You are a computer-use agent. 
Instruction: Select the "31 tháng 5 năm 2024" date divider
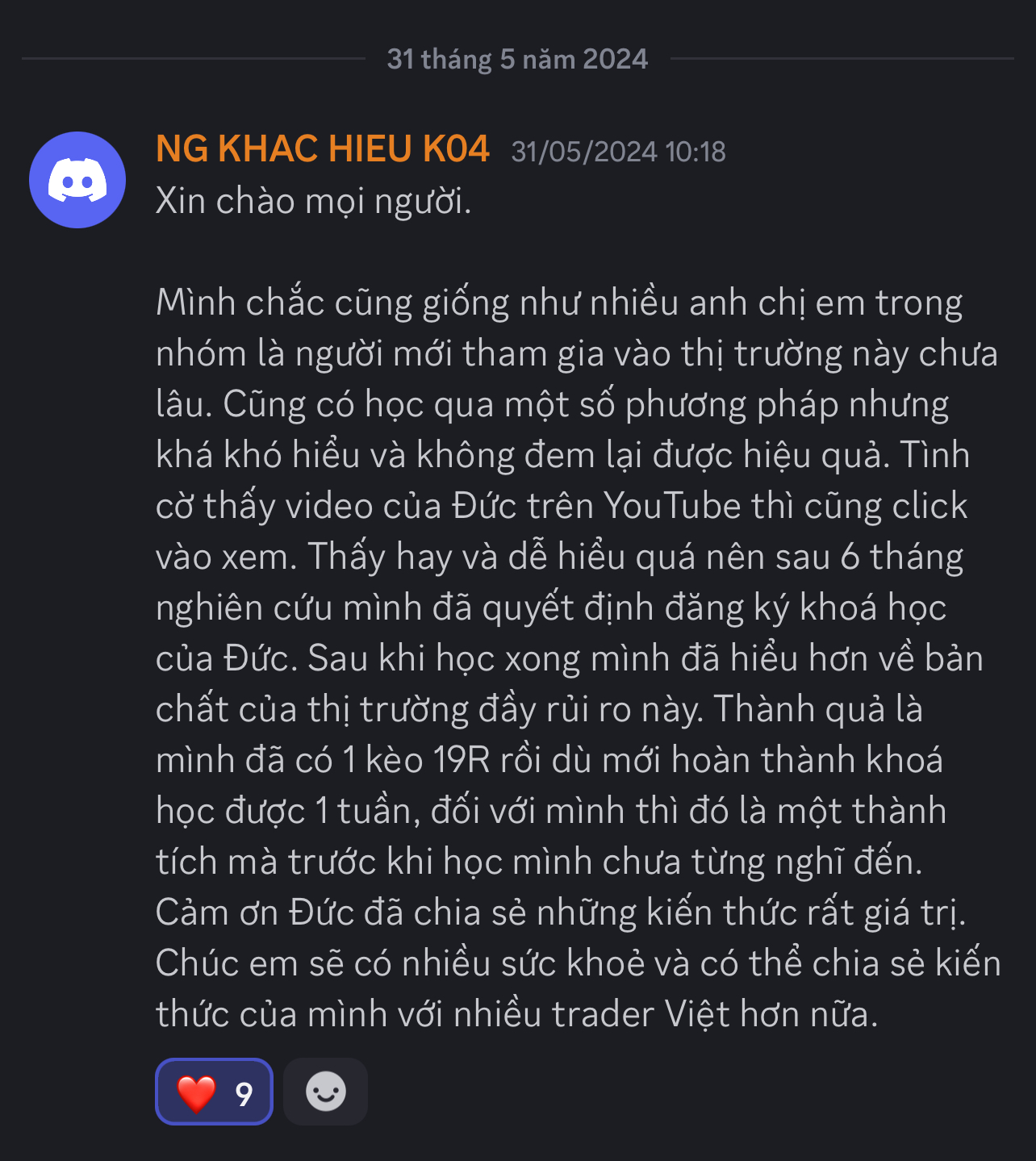click(517, 59)
